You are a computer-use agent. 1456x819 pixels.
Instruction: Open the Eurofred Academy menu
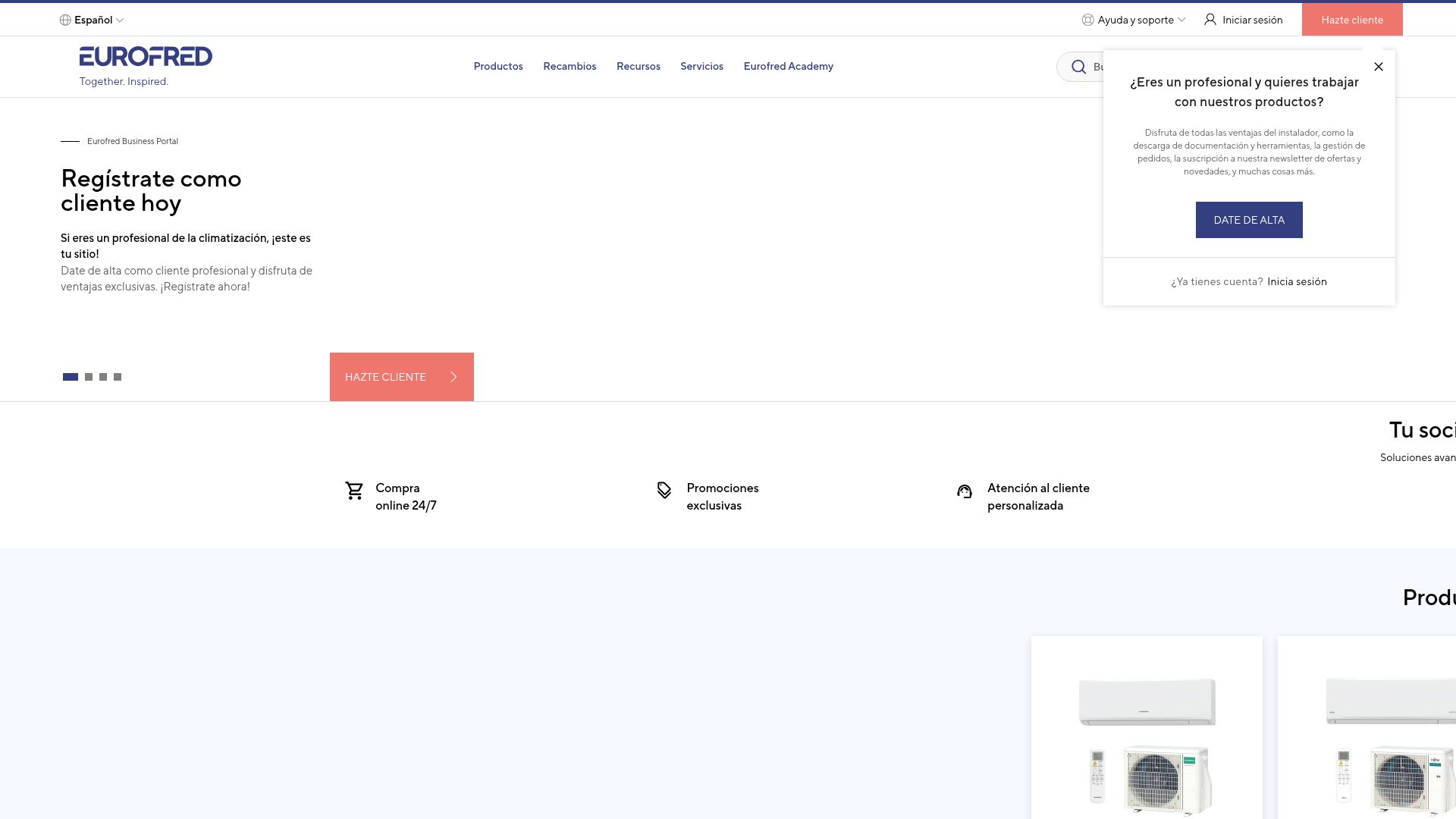click(788, 67)
